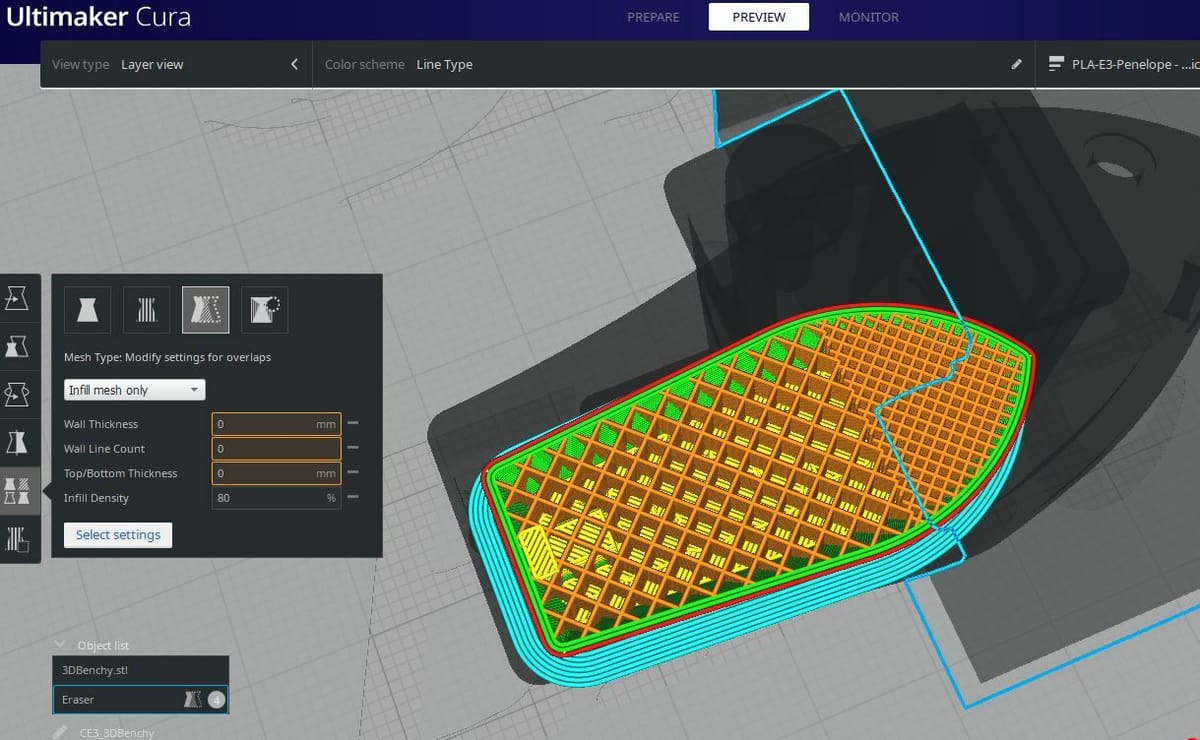This screenshot has height=740, width=1200.
Task: Remove the Infill Density setting
Action: (x=353, y=498)
